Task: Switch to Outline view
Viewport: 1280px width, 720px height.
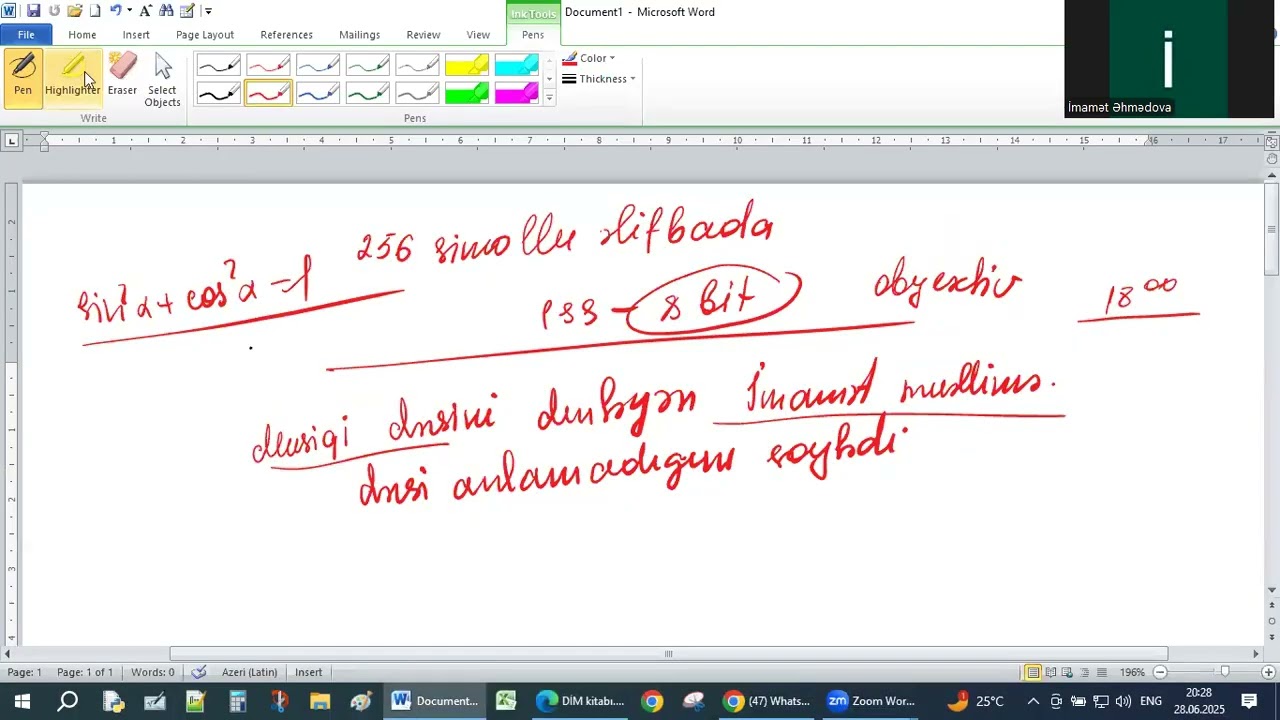Action: pos(1084,672)
